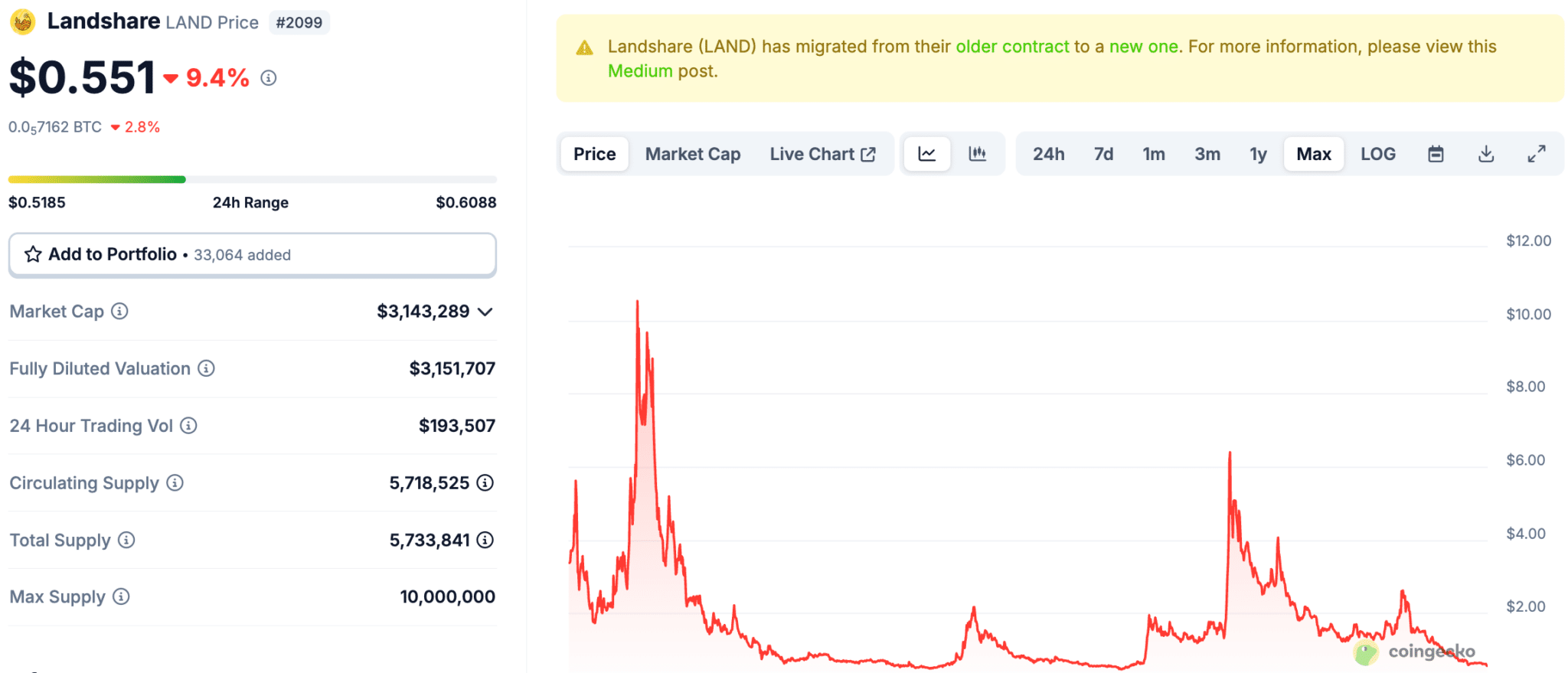
Task: Open the Live Chart external tab
Action: pos(823,154)
